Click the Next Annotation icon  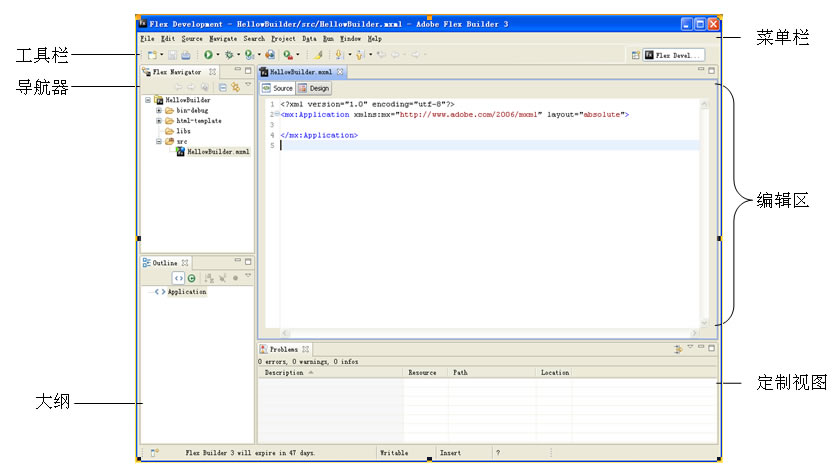[339, 55]
